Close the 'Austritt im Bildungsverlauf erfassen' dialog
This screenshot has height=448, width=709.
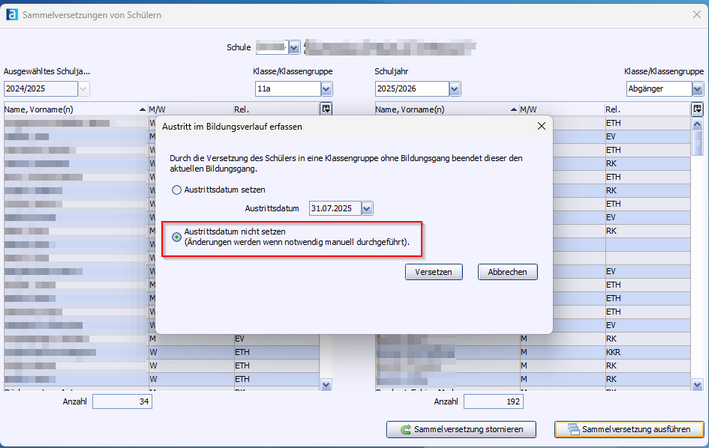(541, 126)
